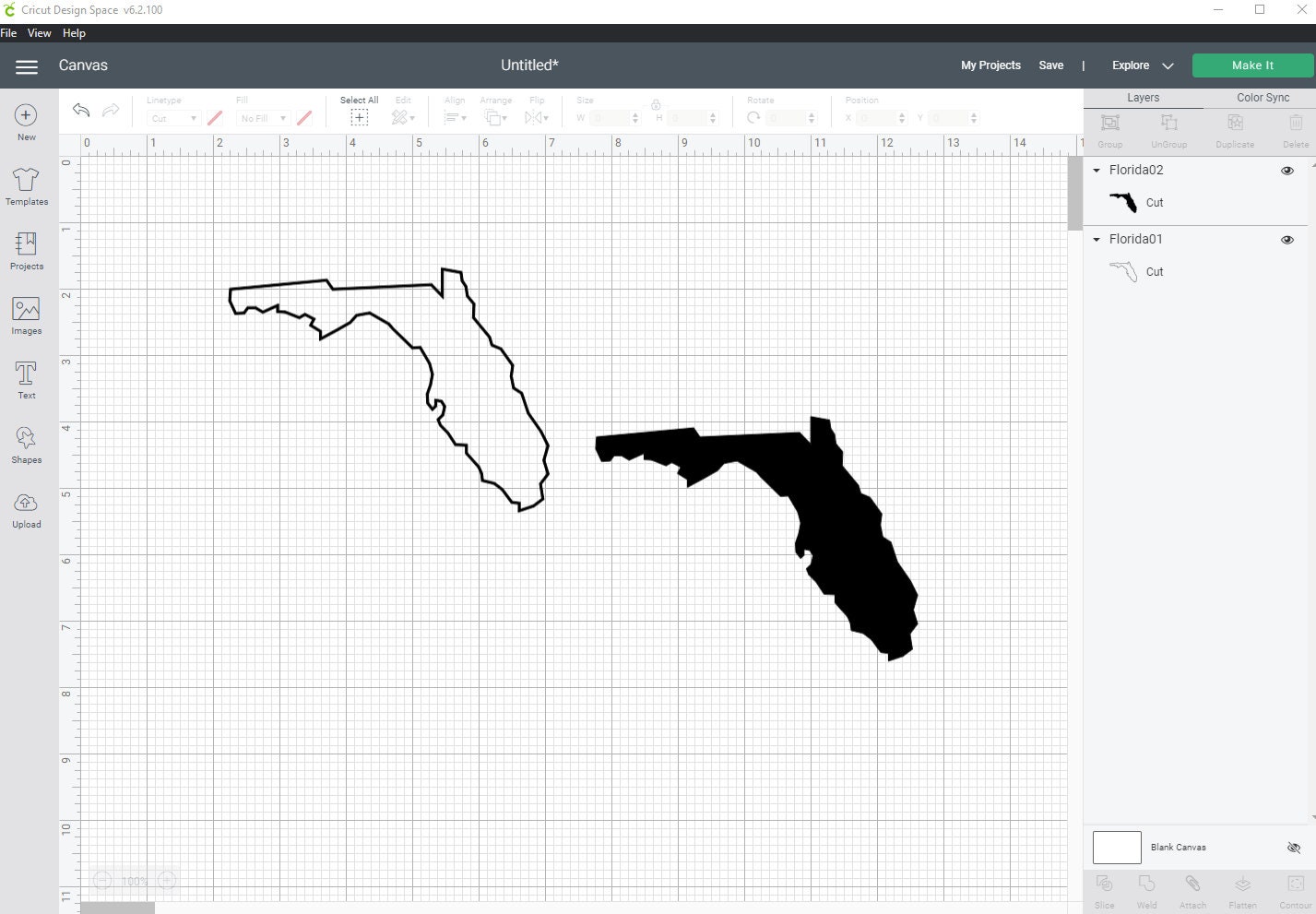Click the Images icon in sidebar
The image size is (1316, 914).
point(25,314)
